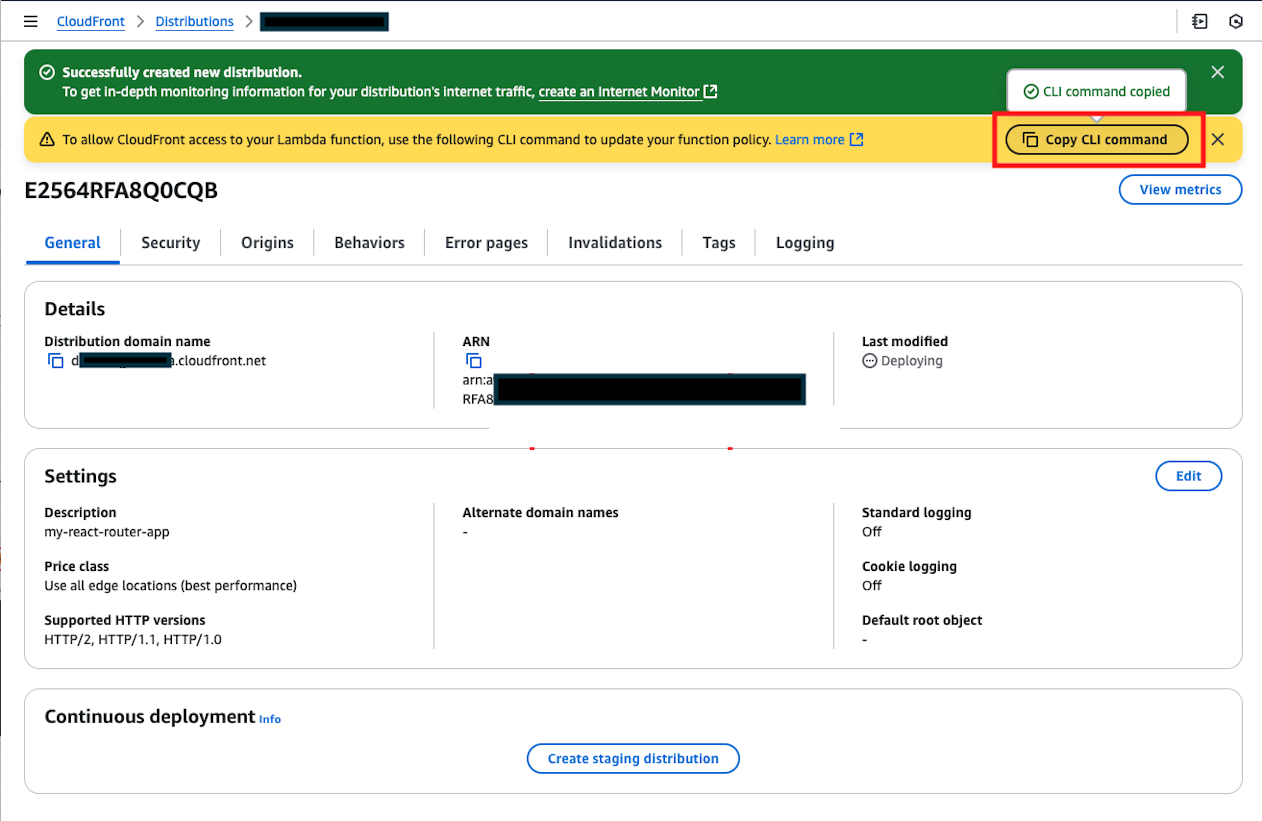This screenshot has height=821, width=1262.
Task: Switch to the Security tab
Action: pos(171,243)
